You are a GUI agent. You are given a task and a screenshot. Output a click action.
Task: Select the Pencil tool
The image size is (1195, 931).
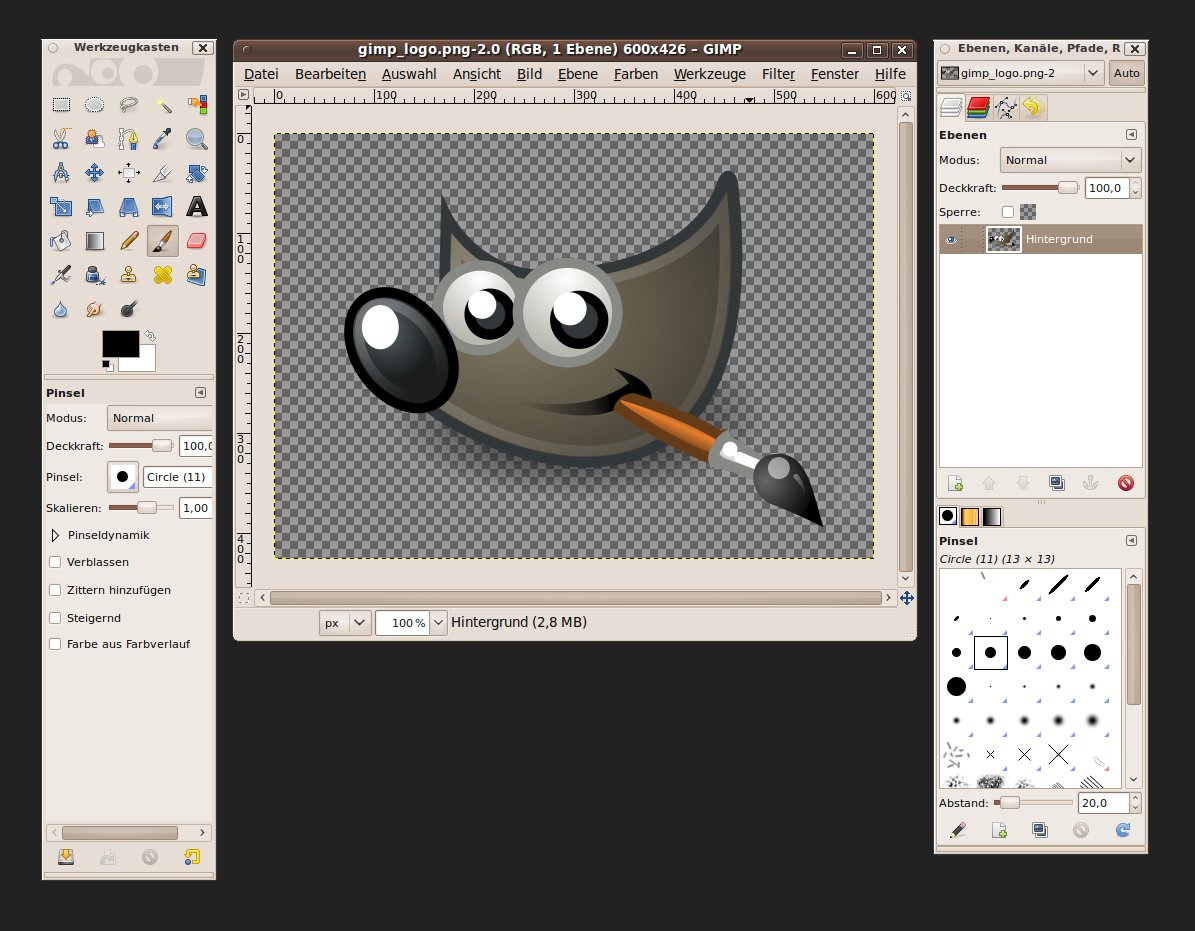tap(129, 241)
